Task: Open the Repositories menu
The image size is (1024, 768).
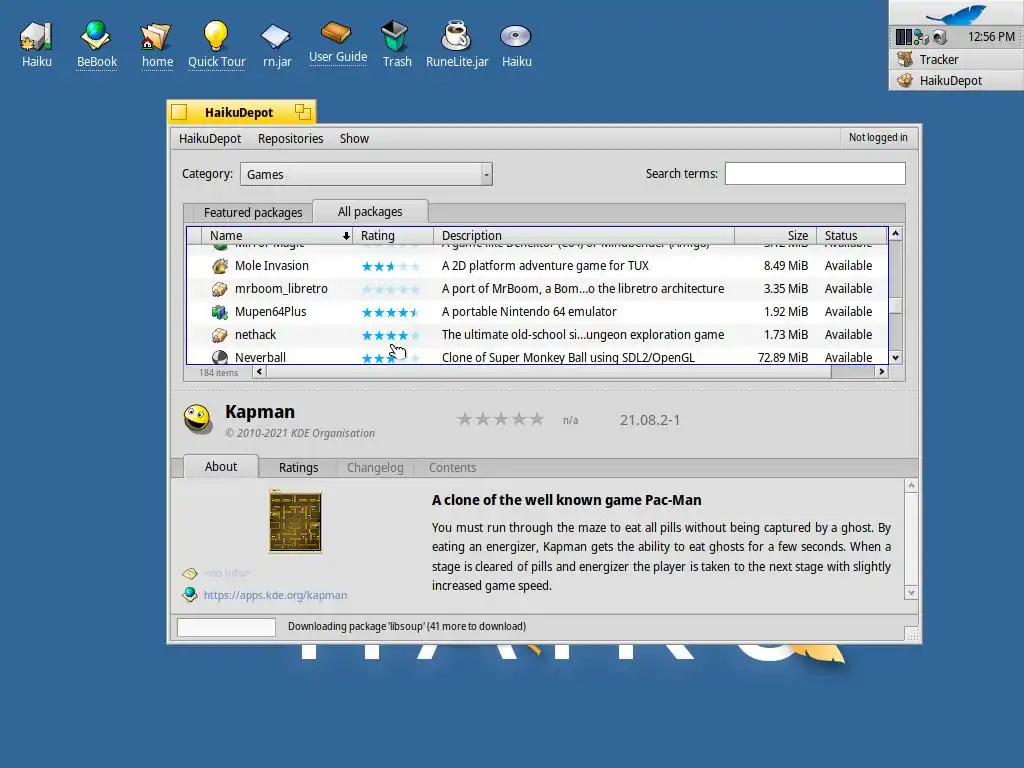Action: (x=290, y=138)
